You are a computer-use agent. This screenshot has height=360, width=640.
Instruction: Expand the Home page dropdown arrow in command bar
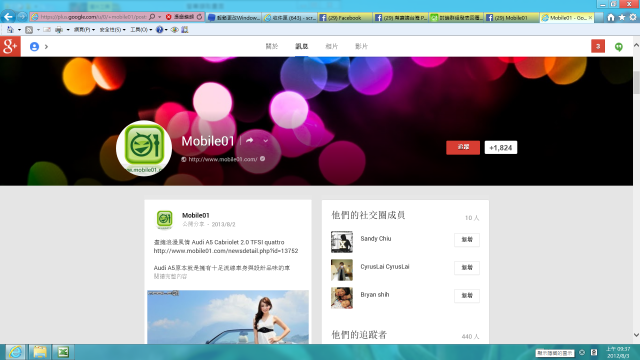point(19,30)
